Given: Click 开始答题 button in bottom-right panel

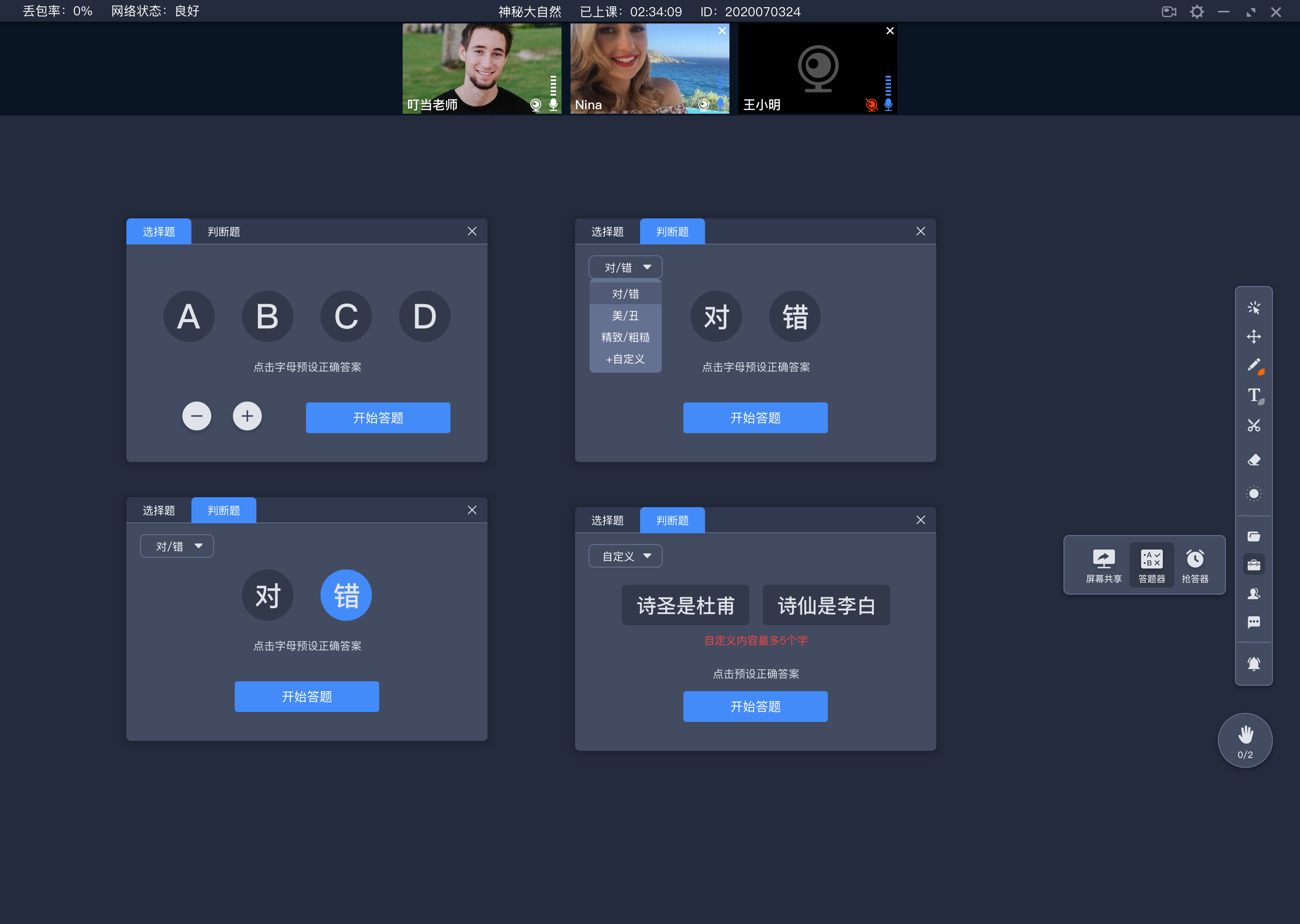Looking at the screenshot, I should 755,706.
